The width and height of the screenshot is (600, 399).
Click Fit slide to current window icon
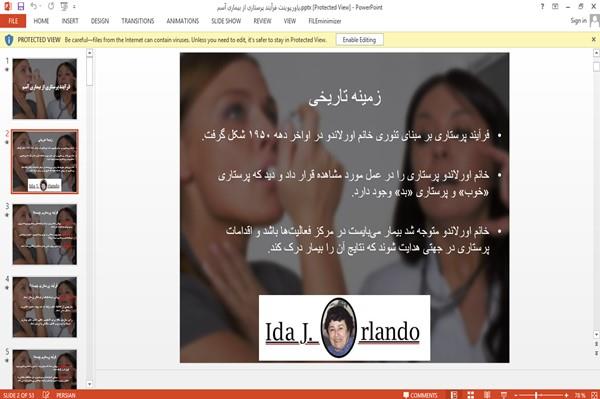click(594, 395)
